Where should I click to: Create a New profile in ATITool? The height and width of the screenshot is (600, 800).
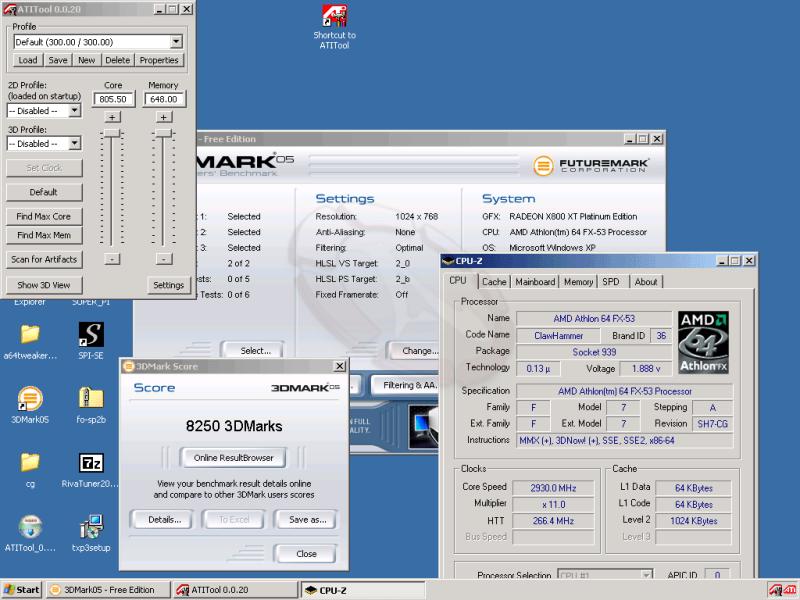click(x=86, y=60)
